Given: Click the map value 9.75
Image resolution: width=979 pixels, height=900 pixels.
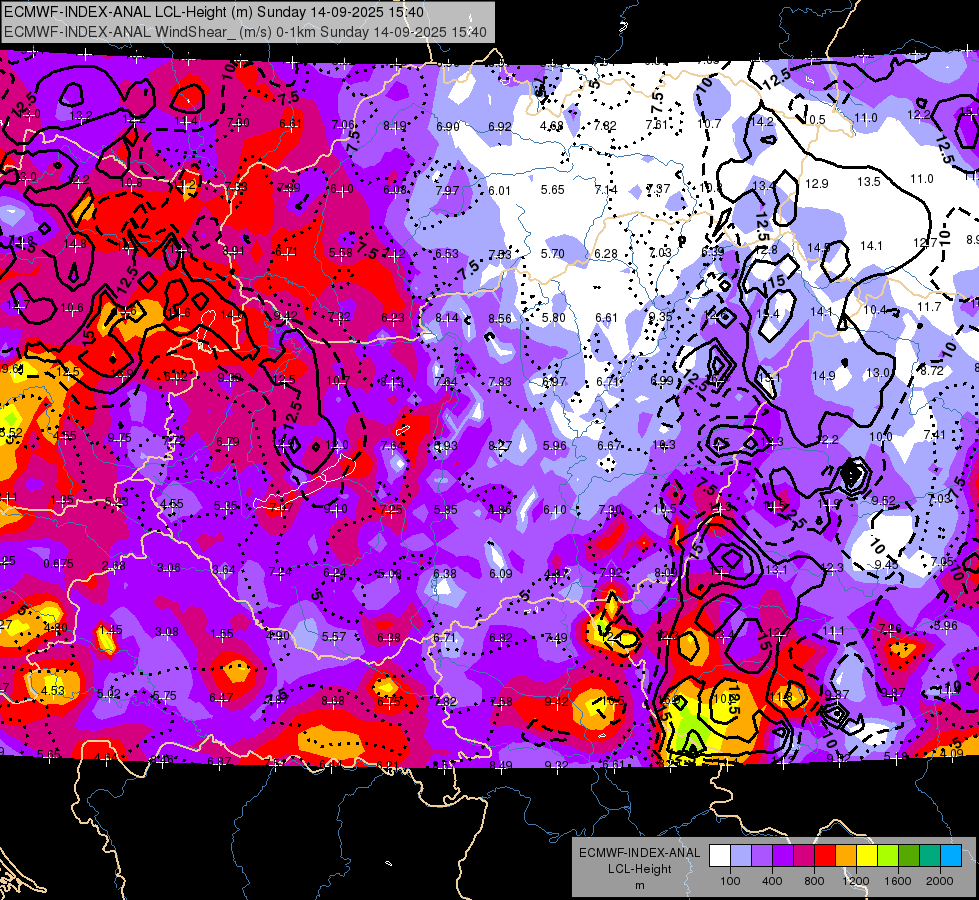Looking at the screenshot, I should pyautogui.click(x=119, y=438).
